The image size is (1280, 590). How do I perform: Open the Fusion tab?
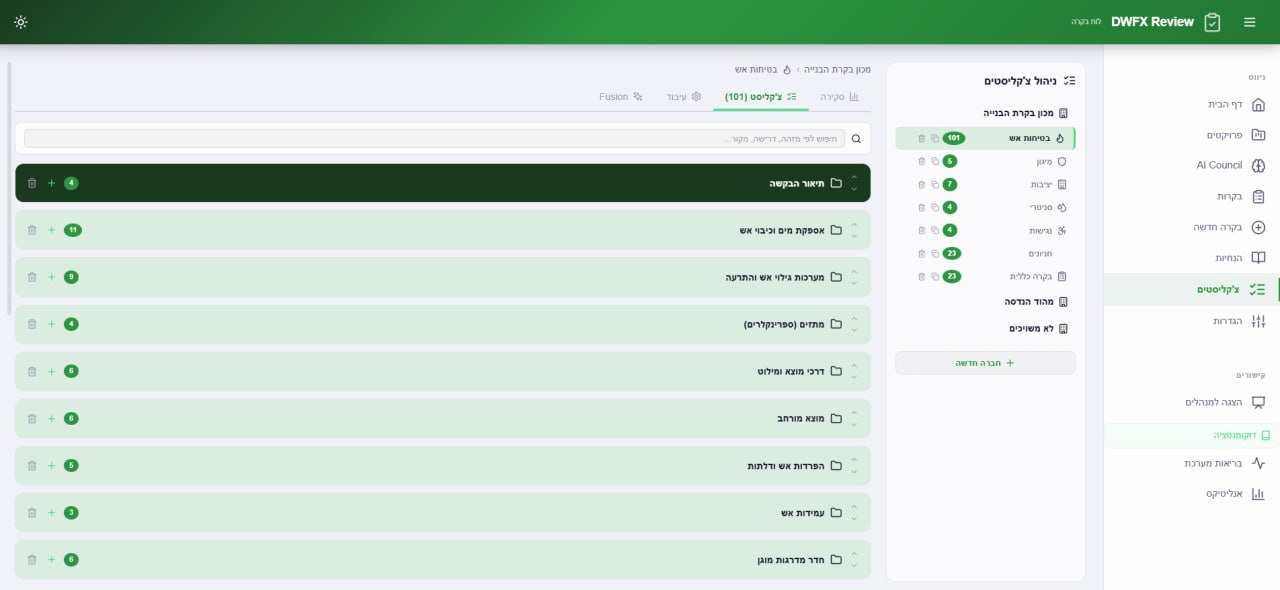620,97
